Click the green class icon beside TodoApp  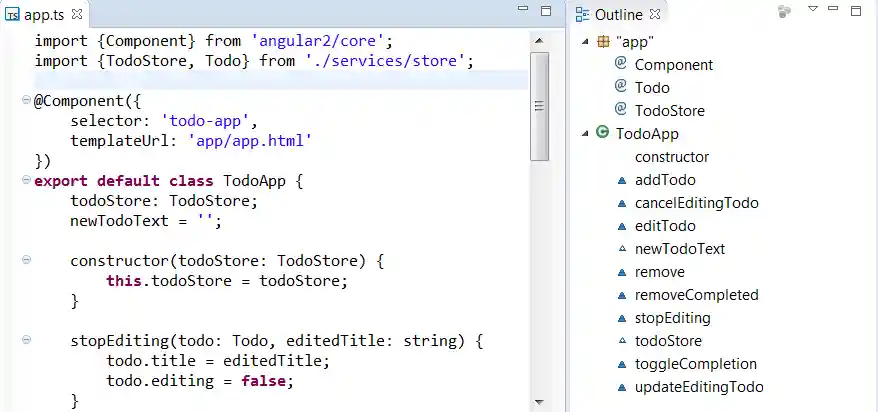click(603, 133)
